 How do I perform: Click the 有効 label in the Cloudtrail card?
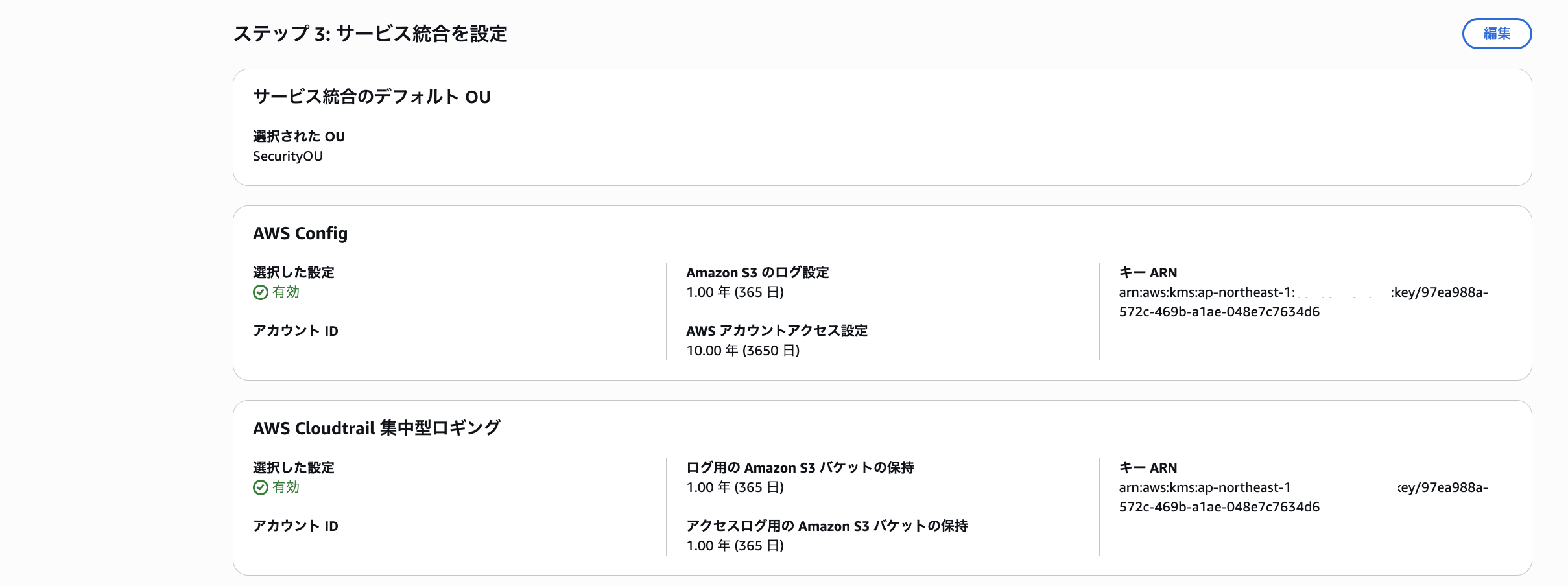pos(285,487)
